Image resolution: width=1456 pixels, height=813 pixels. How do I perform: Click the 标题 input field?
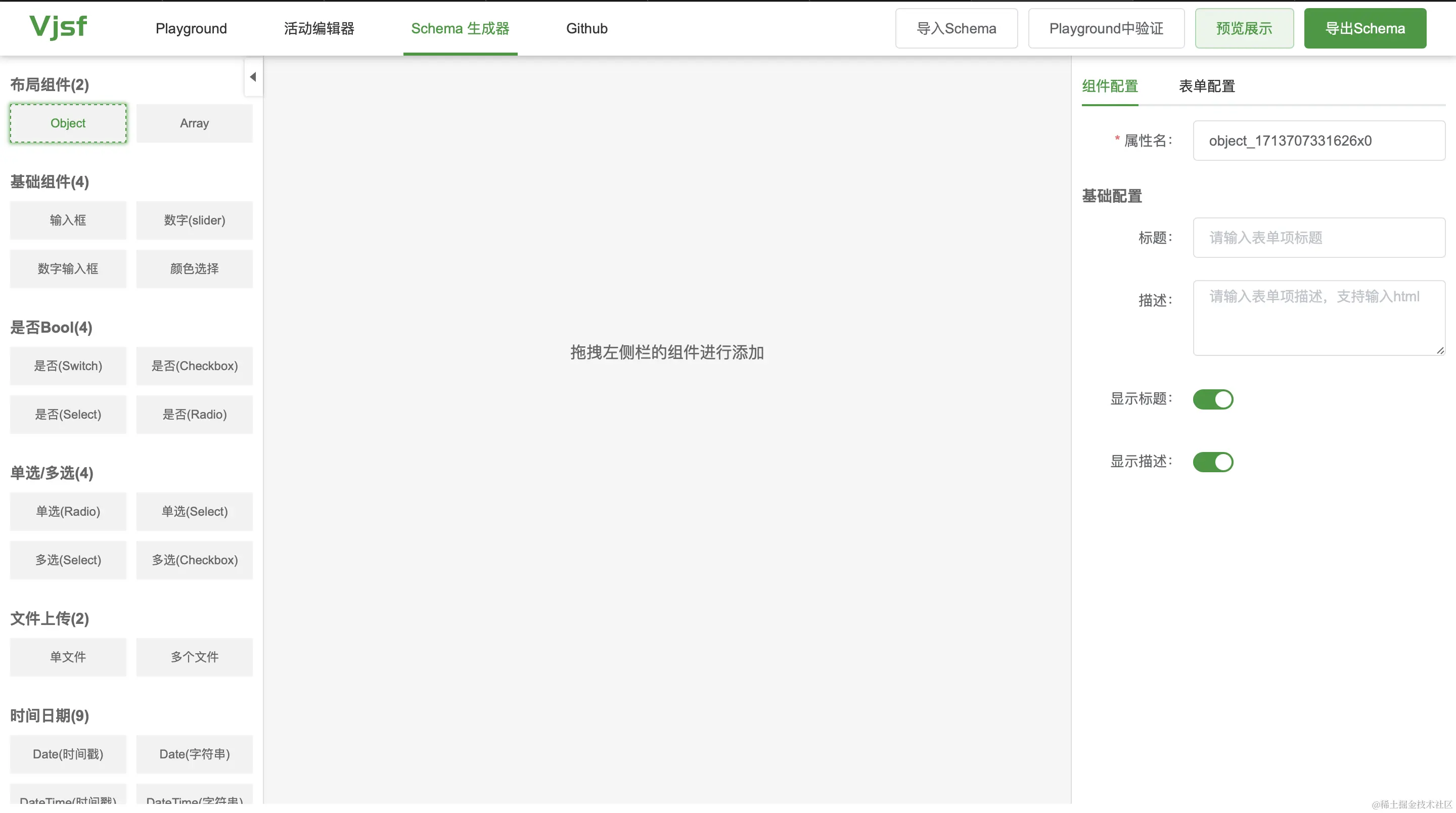[x=1318, y=238]
